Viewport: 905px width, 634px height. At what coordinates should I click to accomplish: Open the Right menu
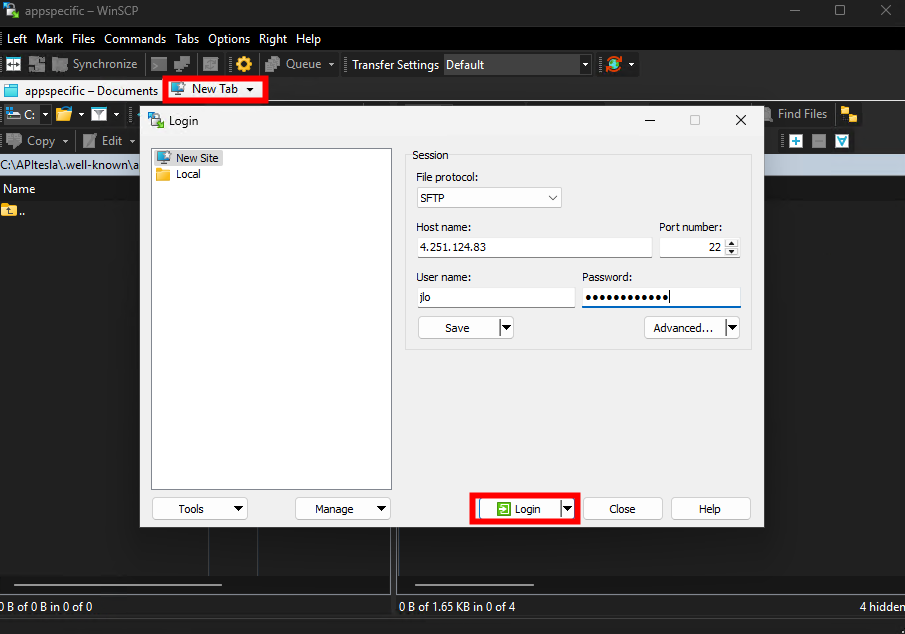[273, 39]
